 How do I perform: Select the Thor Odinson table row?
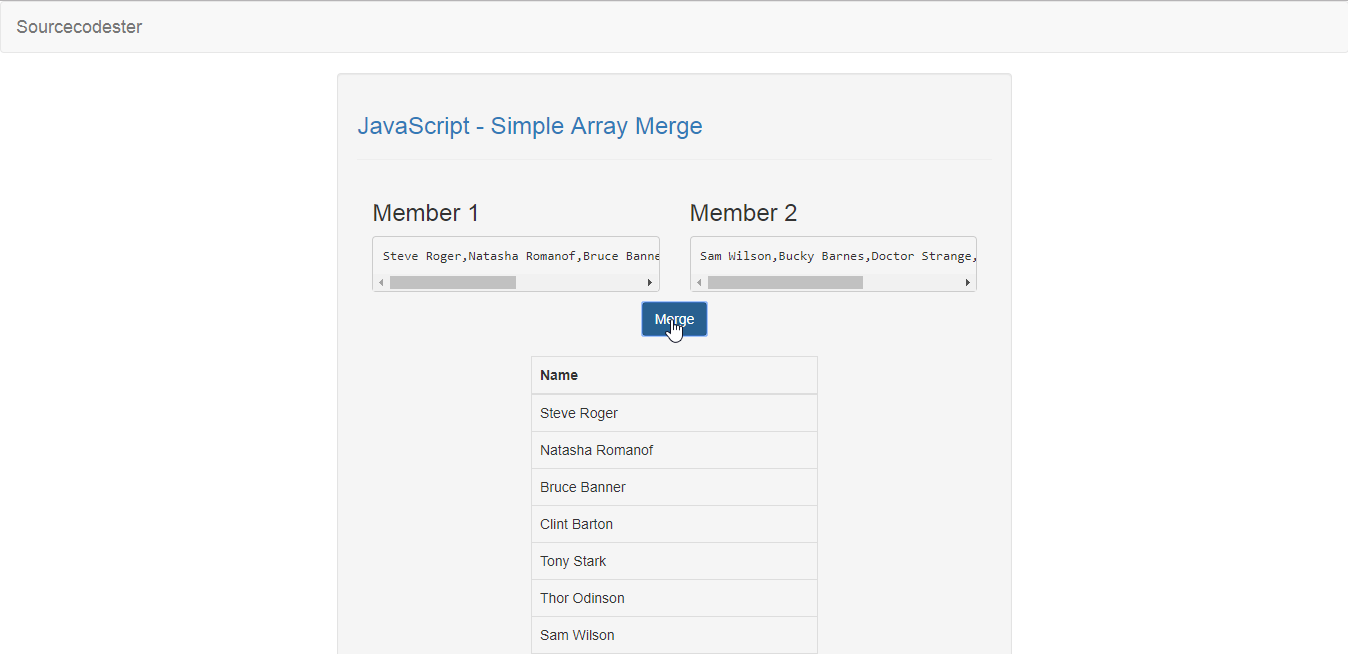(674, 598)
